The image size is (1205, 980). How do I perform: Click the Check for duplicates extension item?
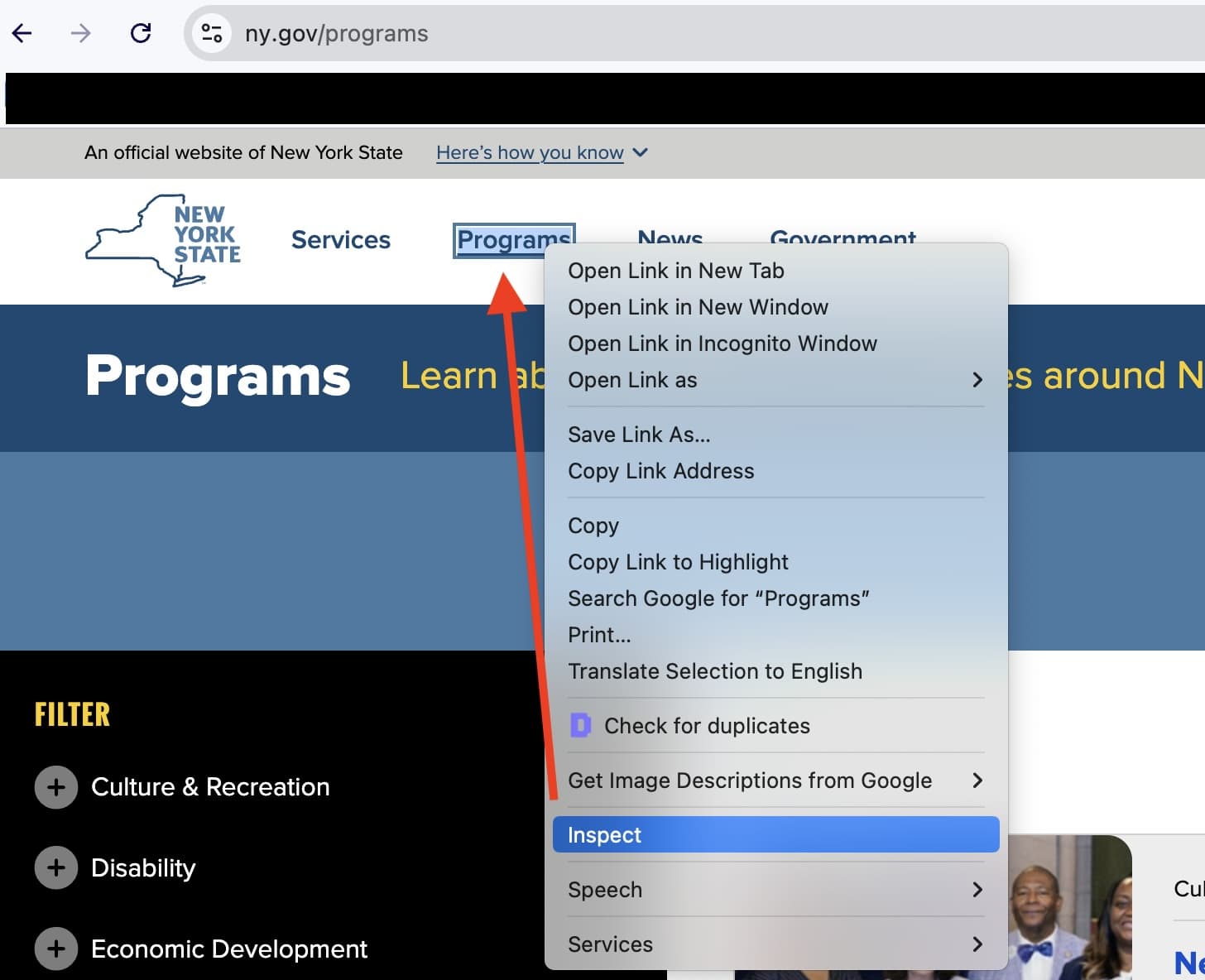tap(775, 726)
